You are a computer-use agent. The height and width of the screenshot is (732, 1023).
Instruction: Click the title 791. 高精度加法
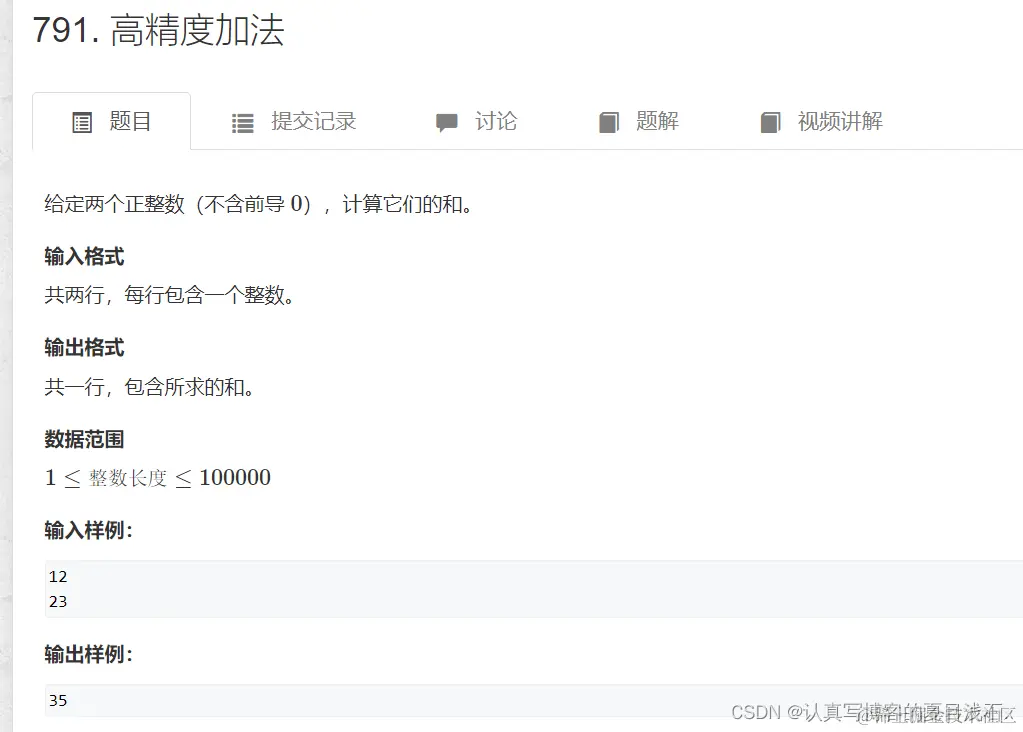(x=159, y=31)
